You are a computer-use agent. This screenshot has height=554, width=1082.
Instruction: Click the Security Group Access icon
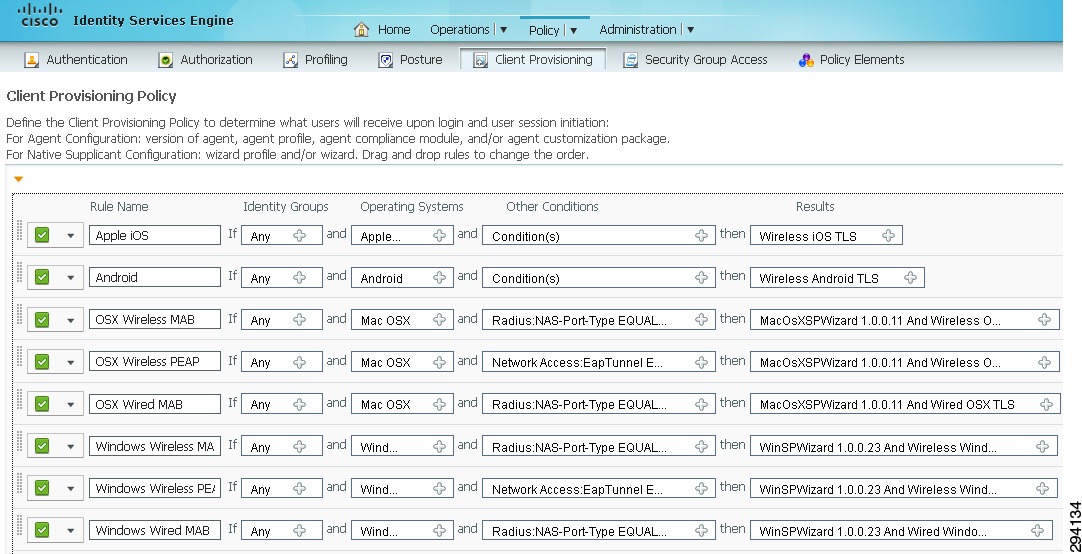point(630,60)
